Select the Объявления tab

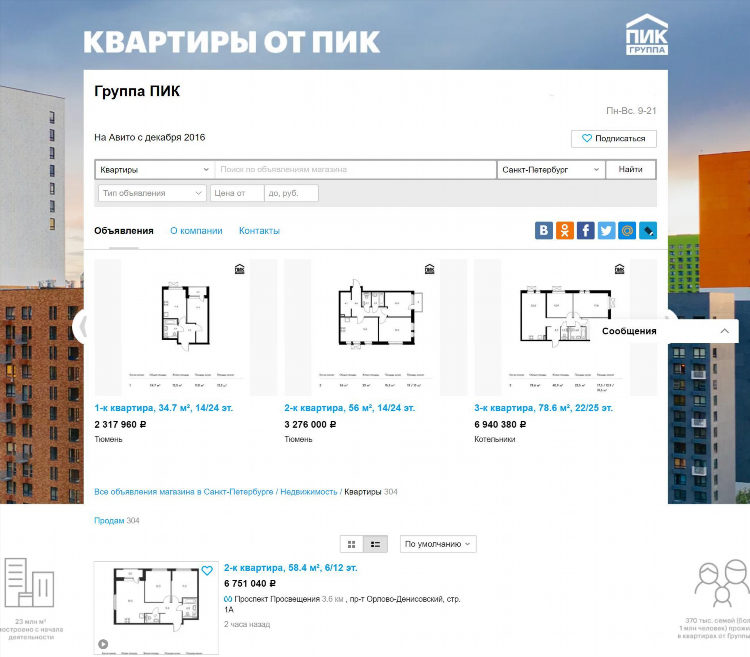(x=124, y=231)
